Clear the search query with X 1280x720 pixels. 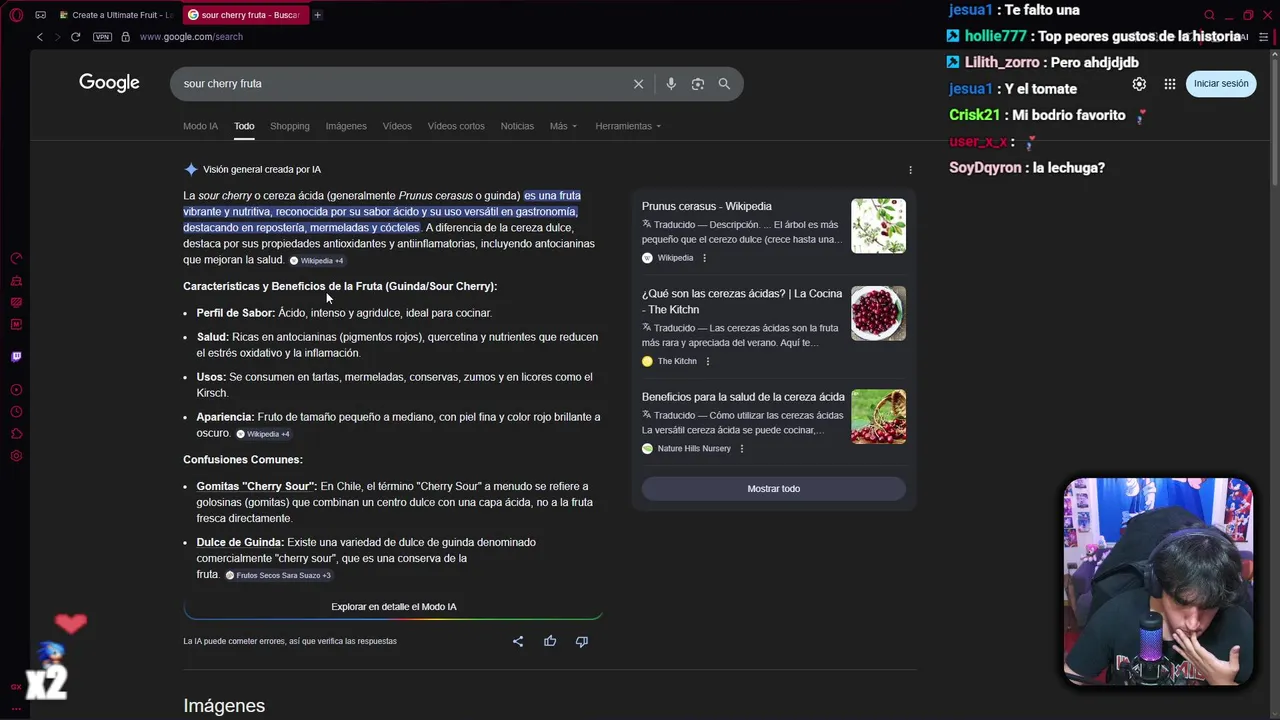coord(638,84)
